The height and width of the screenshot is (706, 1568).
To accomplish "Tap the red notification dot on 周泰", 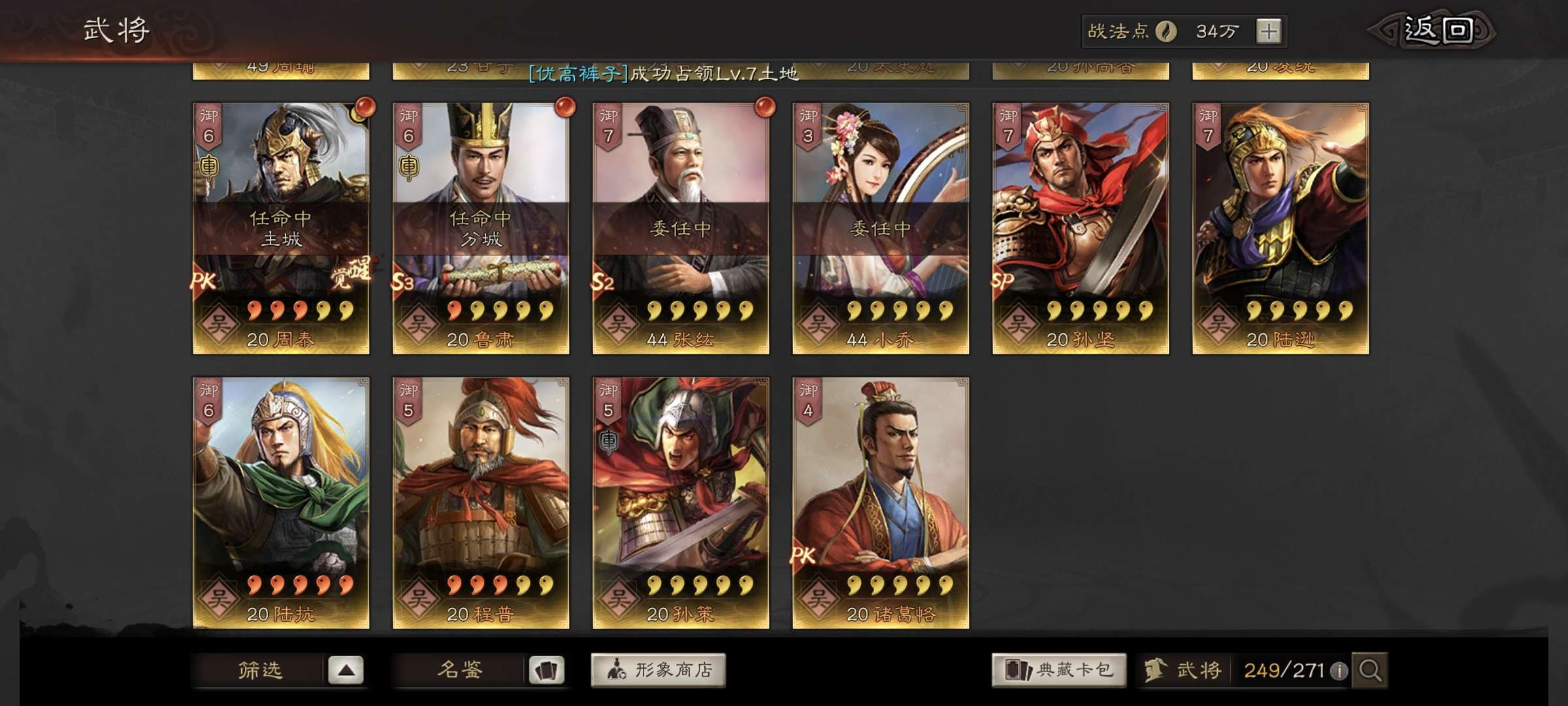I will (366, 107).
